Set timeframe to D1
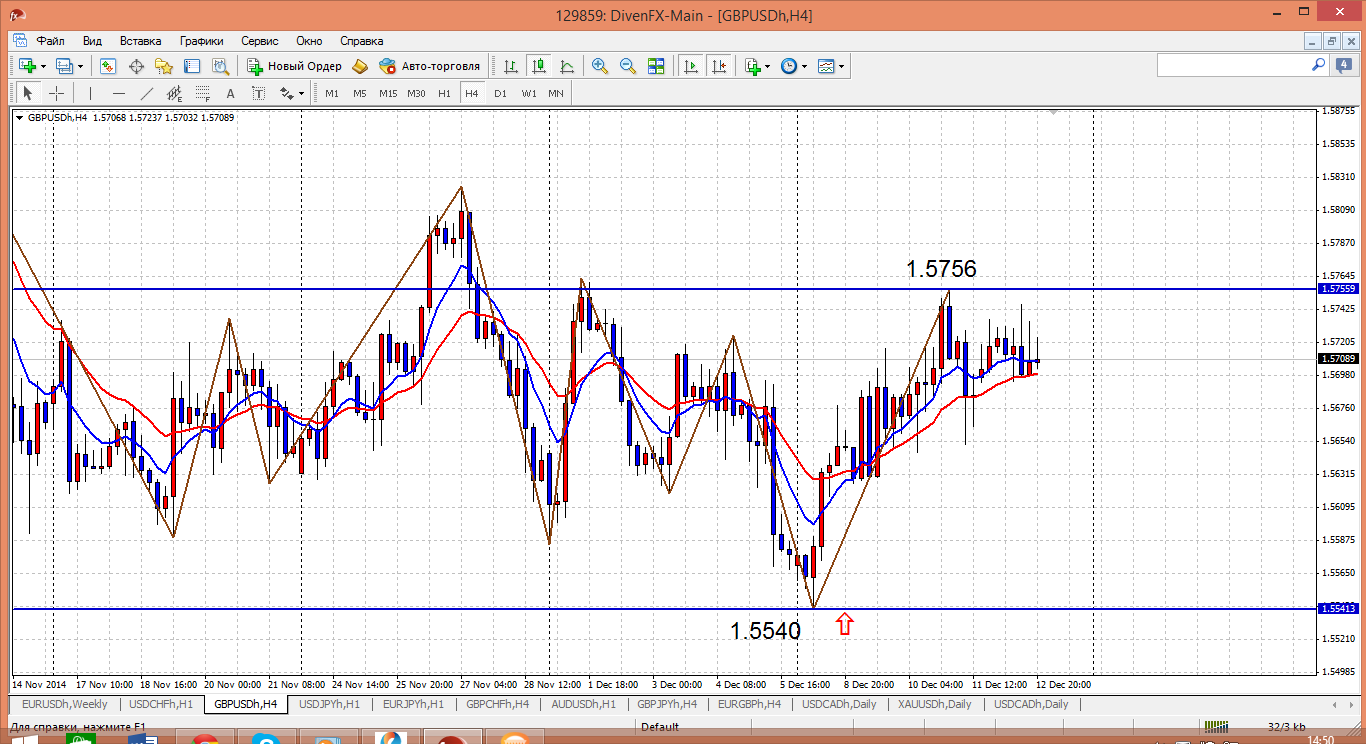This screenshot has height=744, width=1369. coord(500,93)
